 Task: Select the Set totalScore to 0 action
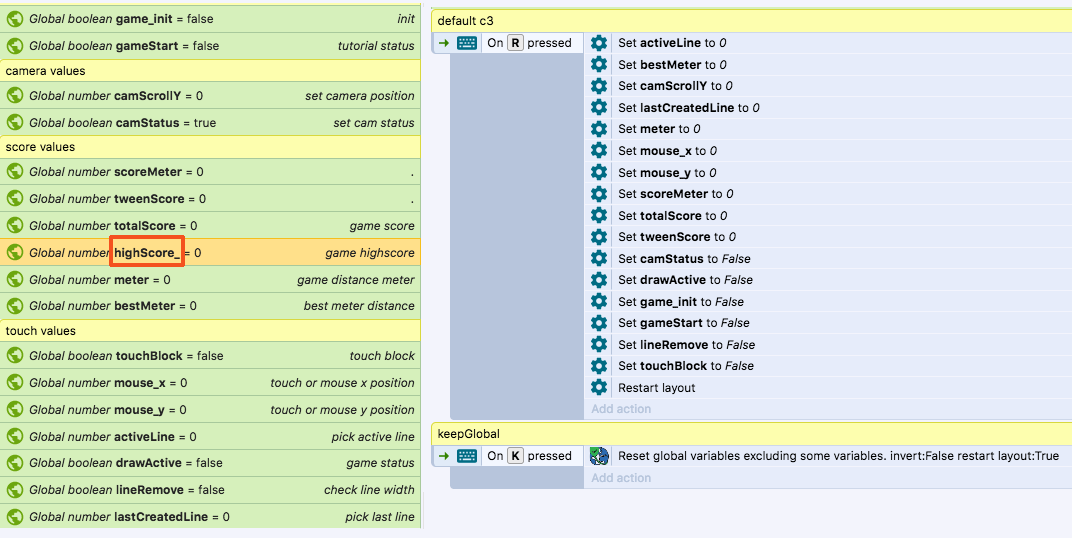[672, 215]
